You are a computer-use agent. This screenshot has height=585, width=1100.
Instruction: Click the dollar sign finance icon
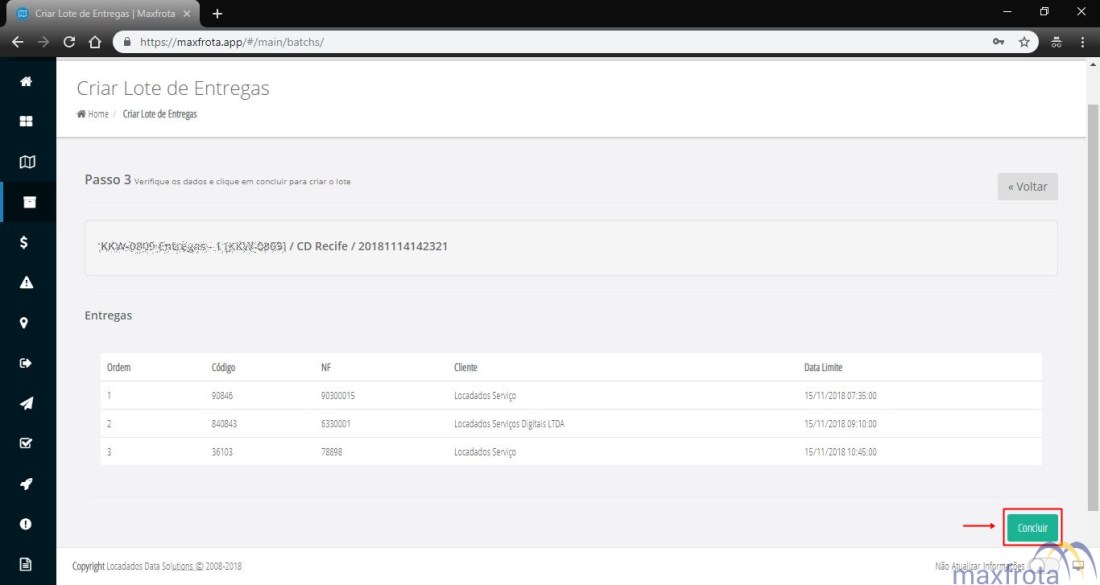(26, 242)
